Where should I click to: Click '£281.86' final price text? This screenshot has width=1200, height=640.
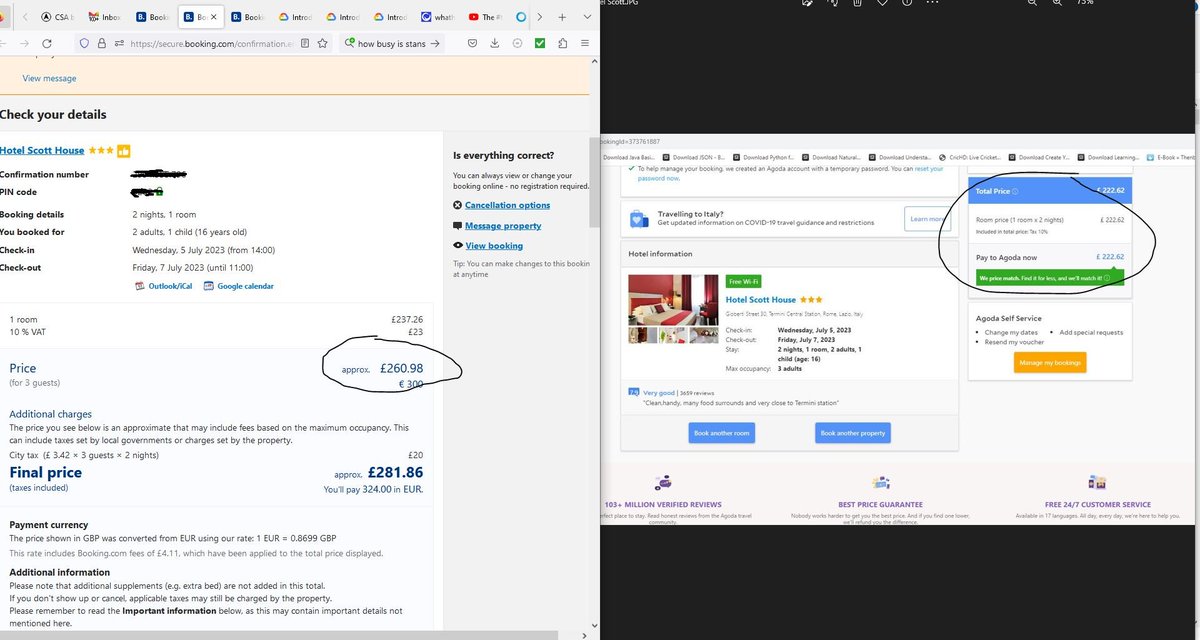pos(395,472)
